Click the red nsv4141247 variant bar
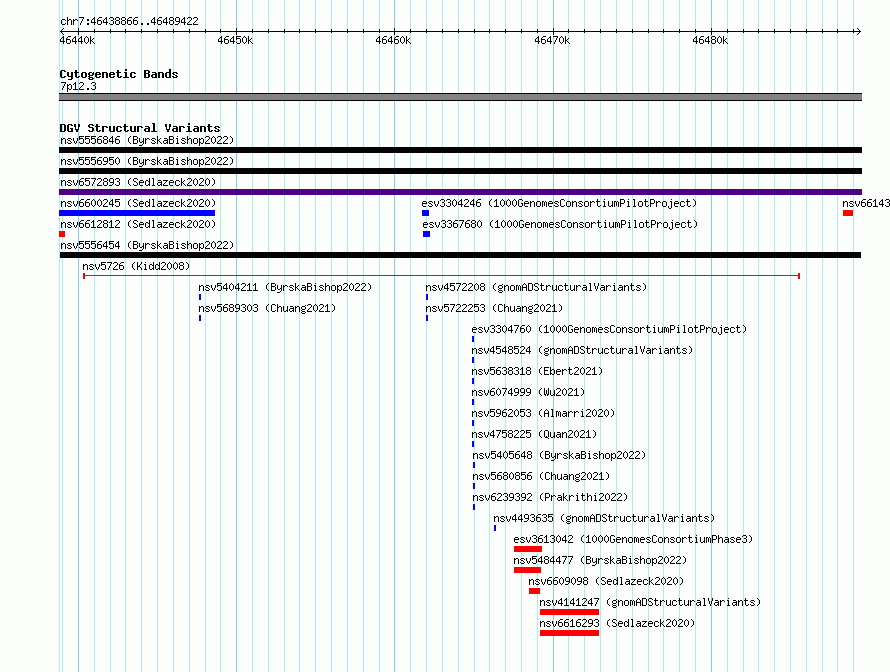The width and height of the screenshot is (890, 672). point(569,612)
